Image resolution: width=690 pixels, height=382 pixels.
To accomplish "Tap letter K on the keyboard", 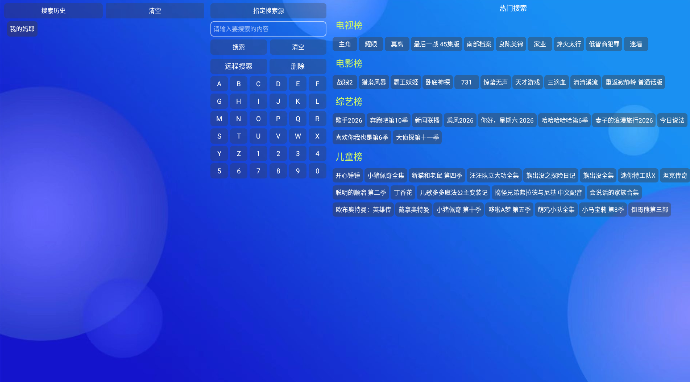I will [297, 101].
